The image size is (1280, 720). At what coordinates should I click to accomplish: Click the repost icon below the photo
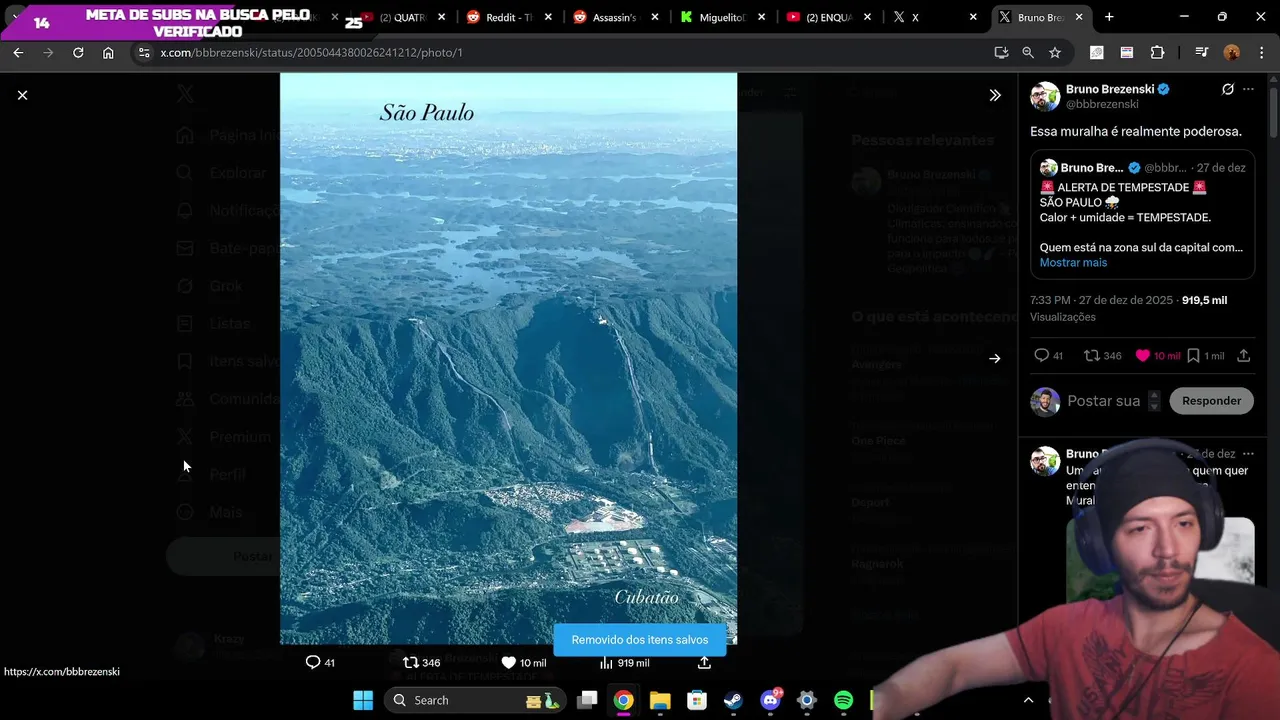[x=410, y=662]
